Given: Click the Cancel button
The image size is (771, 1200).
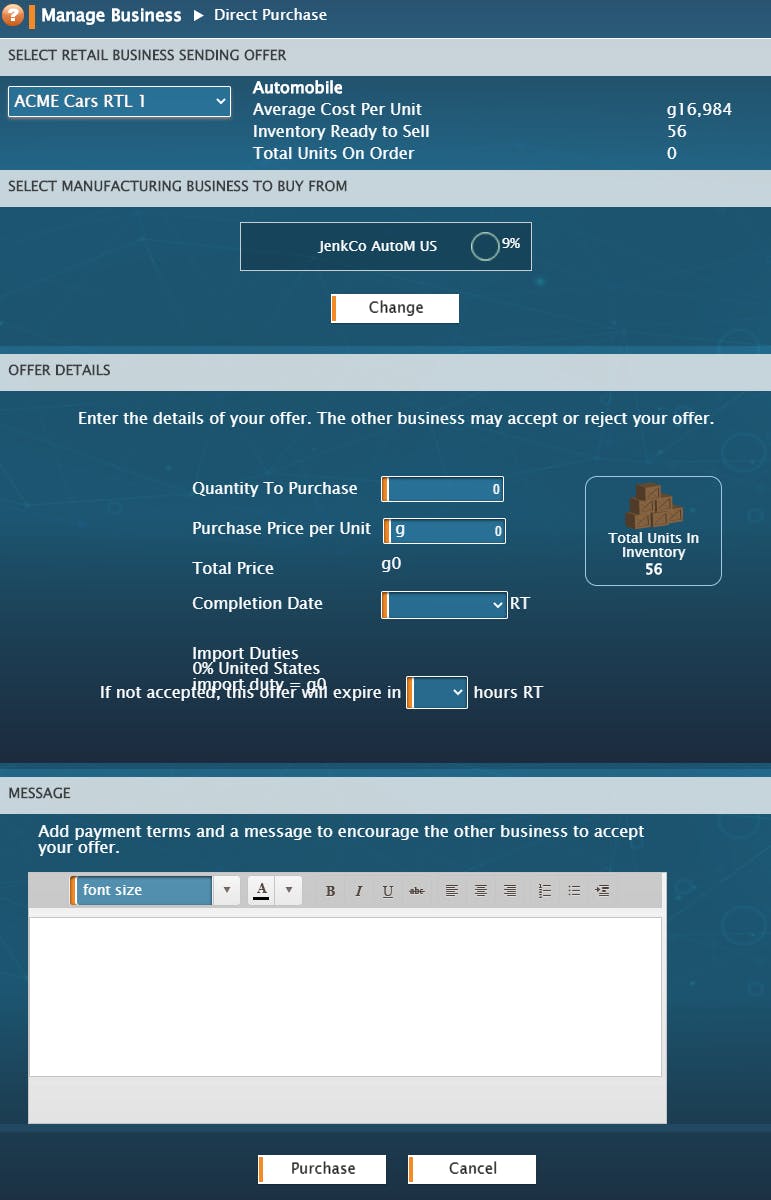Looking at the screenshot, I should click(x=472, y=1169).
